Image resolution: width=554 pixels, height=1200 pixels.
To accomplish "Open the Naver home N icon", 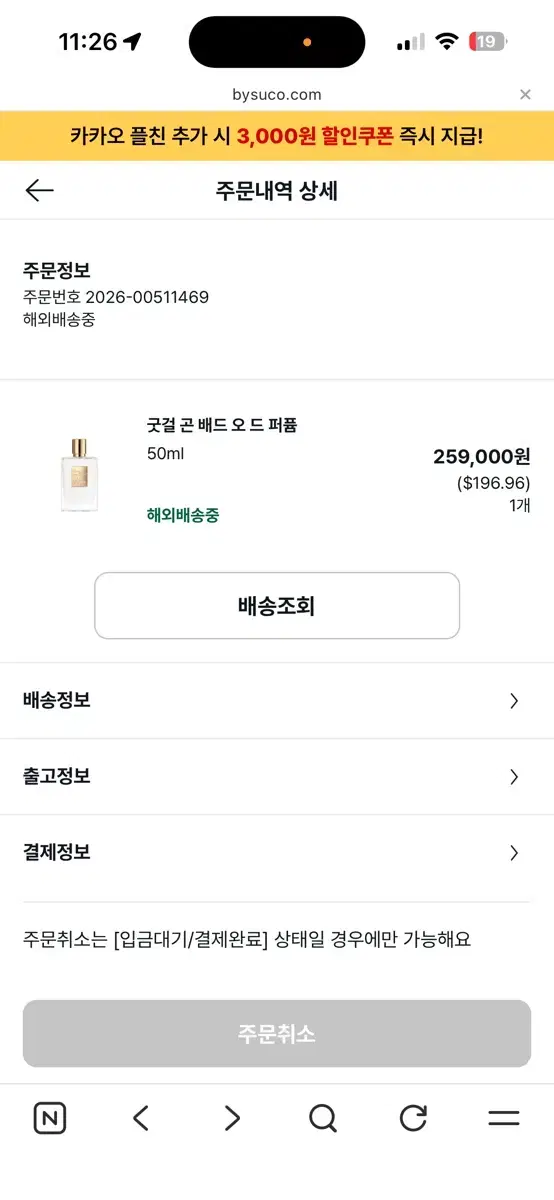I will [x=50, y=1118].
